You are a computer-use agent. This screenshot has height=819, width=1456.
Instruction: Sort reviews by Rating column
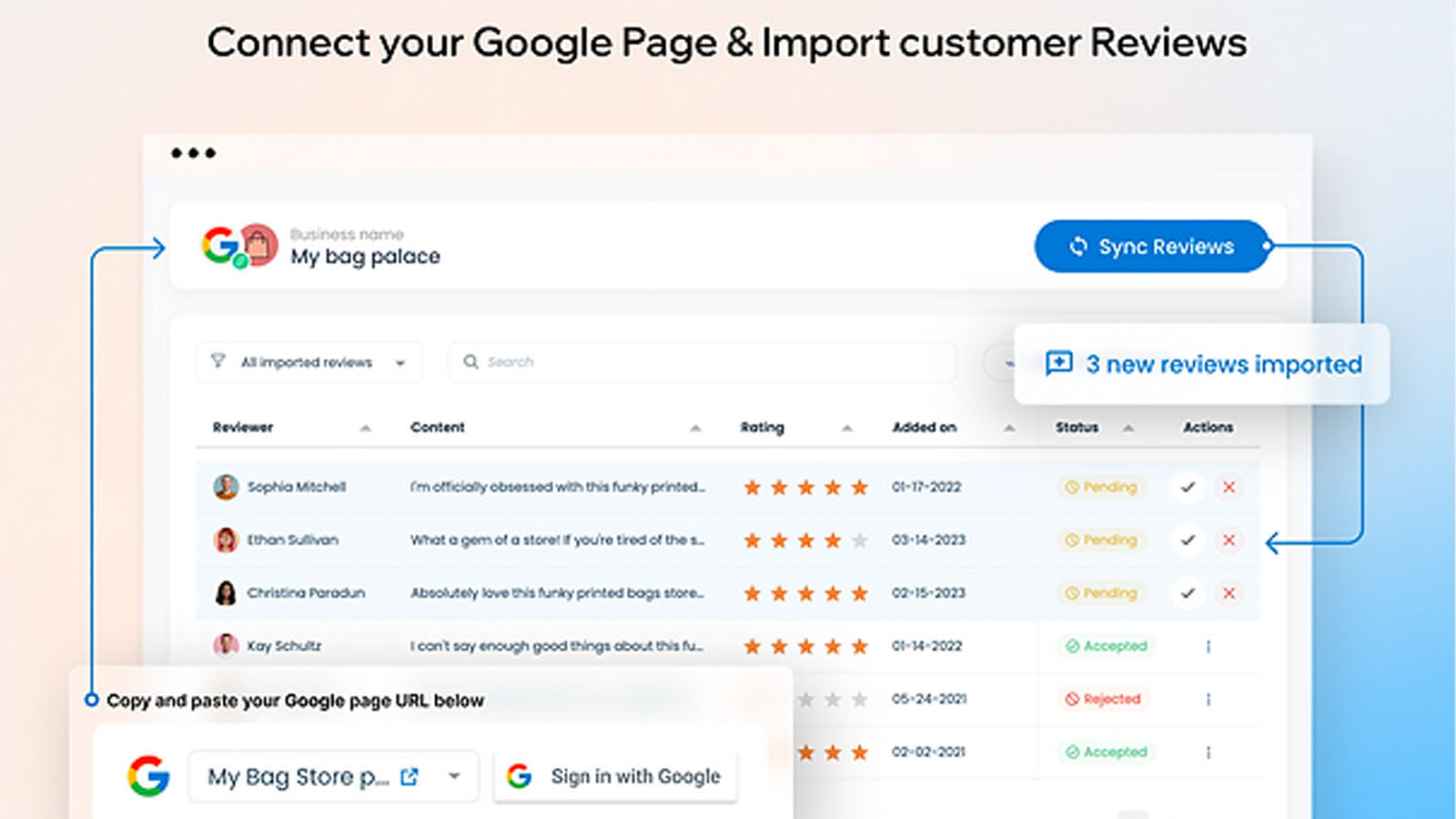[x=846, y=428]
